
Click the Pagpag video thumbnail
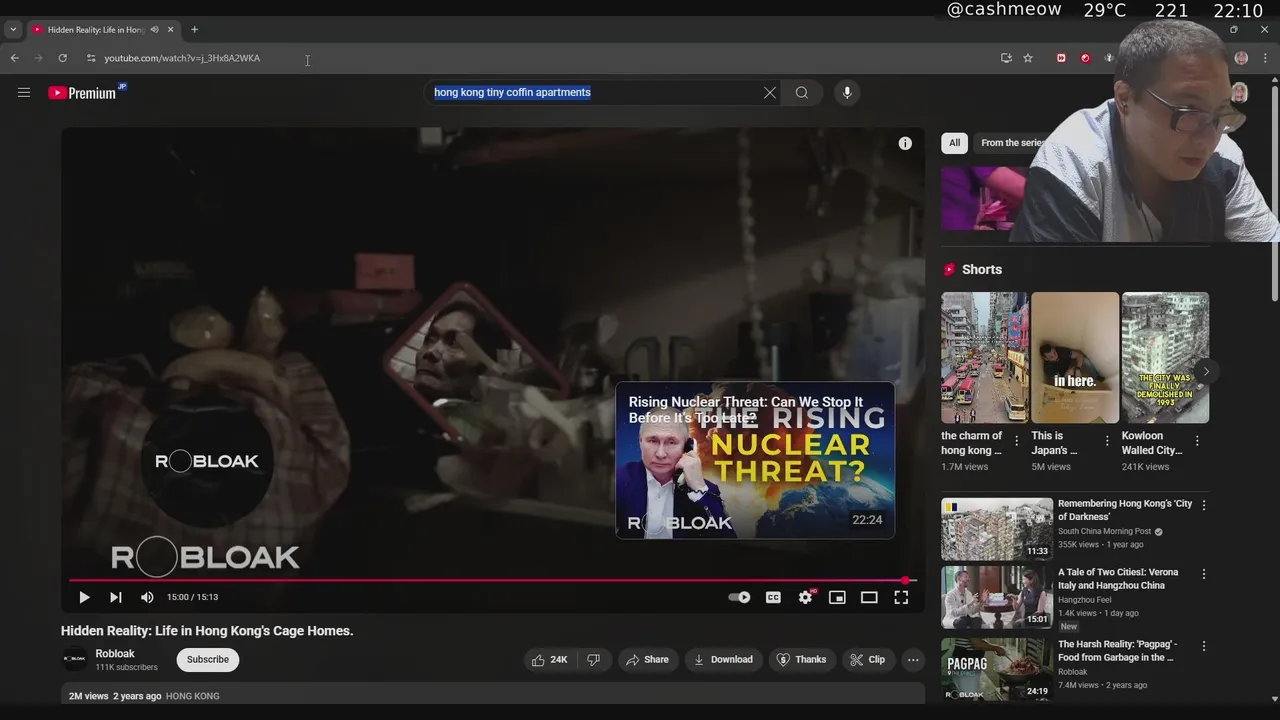[997, 669]
